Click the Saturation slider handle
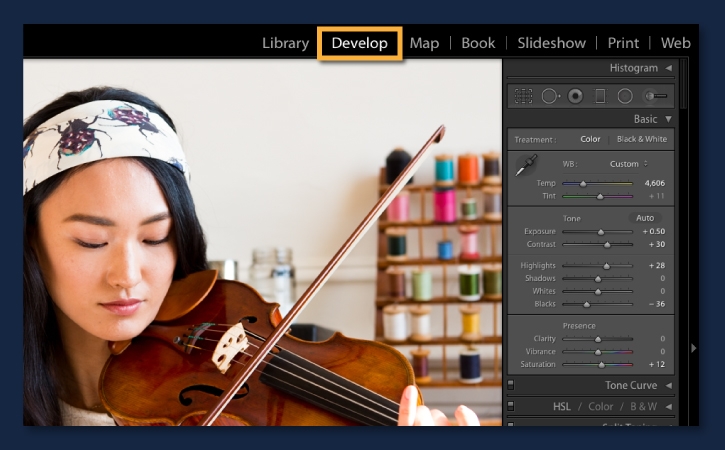Viewport: 725px width, 450px height. 601,365
